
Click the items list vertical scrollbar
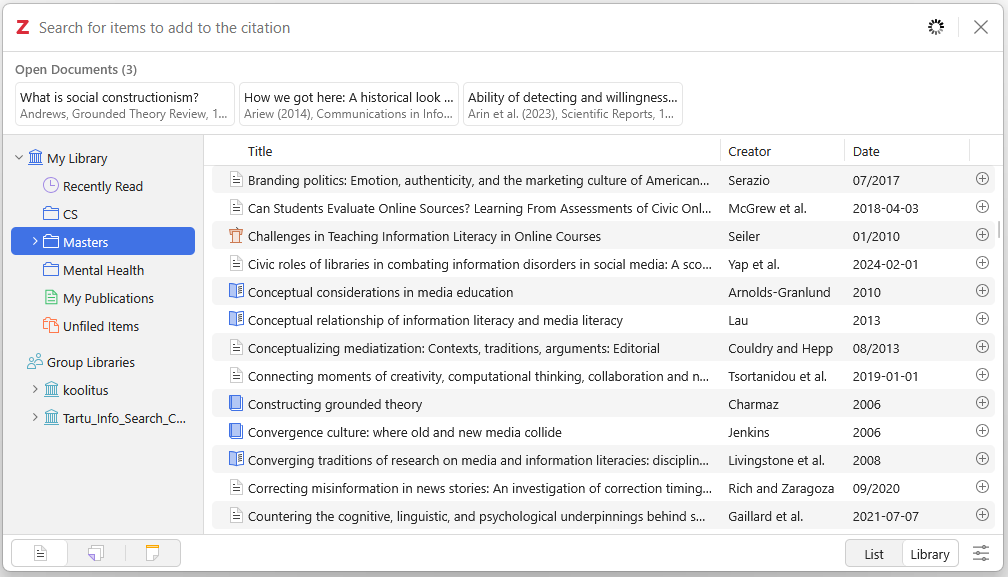999,229
